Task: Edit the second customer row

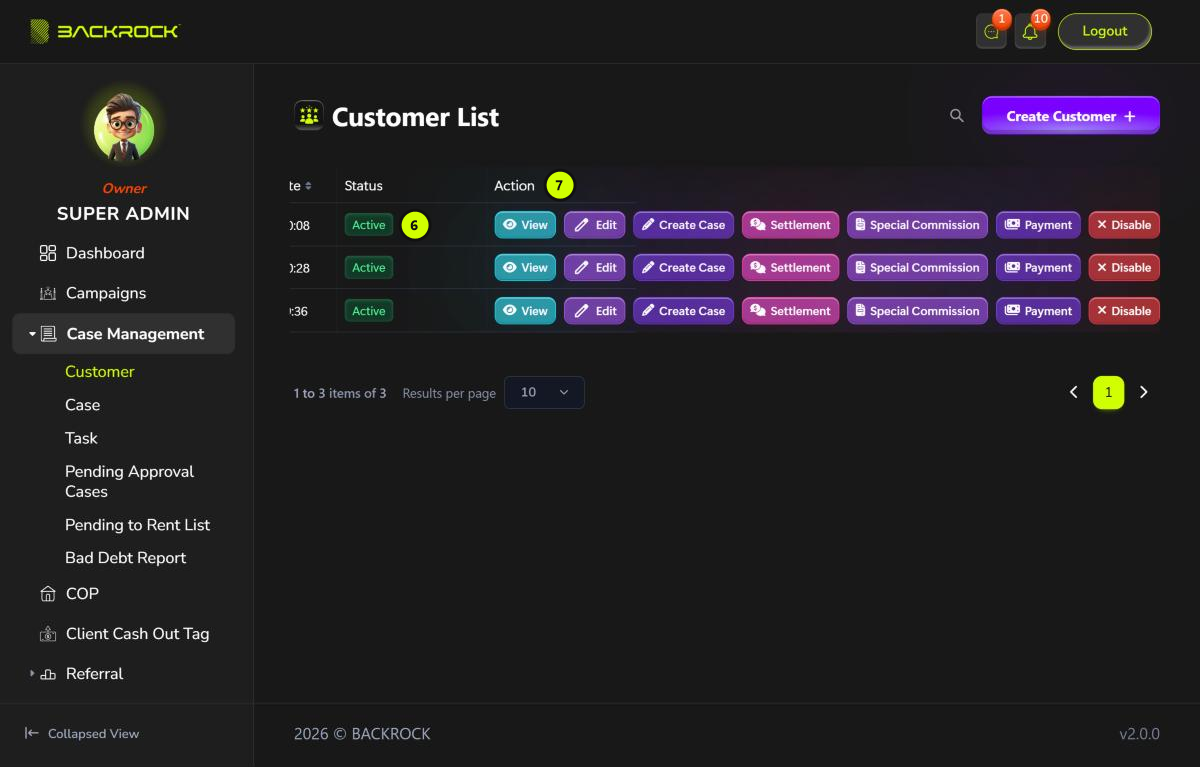Action: [595, 268]
